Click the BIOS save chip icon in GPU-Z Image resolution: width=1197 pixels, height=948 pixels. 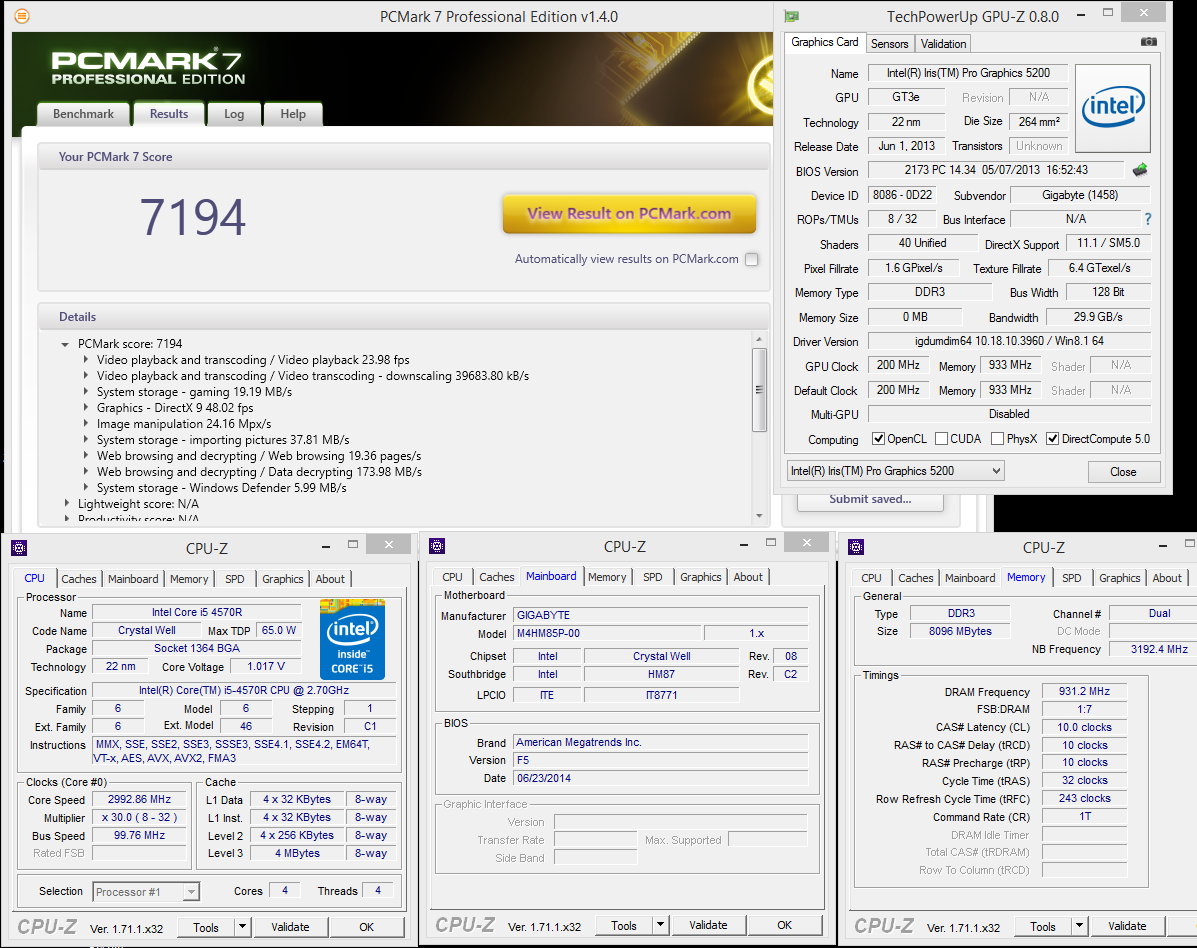(x=1140, y=170)
